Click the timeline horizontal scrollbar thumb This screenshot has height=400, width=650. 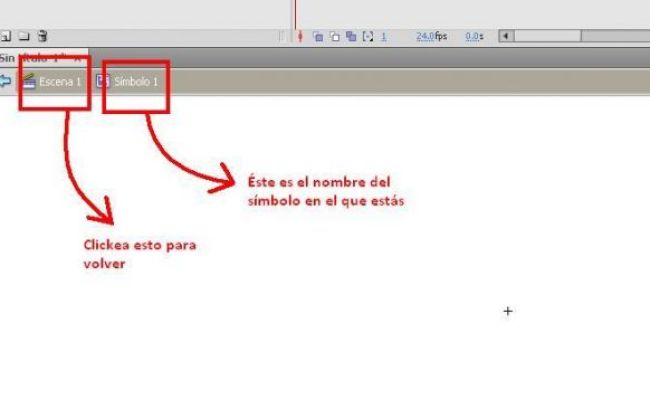548,36
